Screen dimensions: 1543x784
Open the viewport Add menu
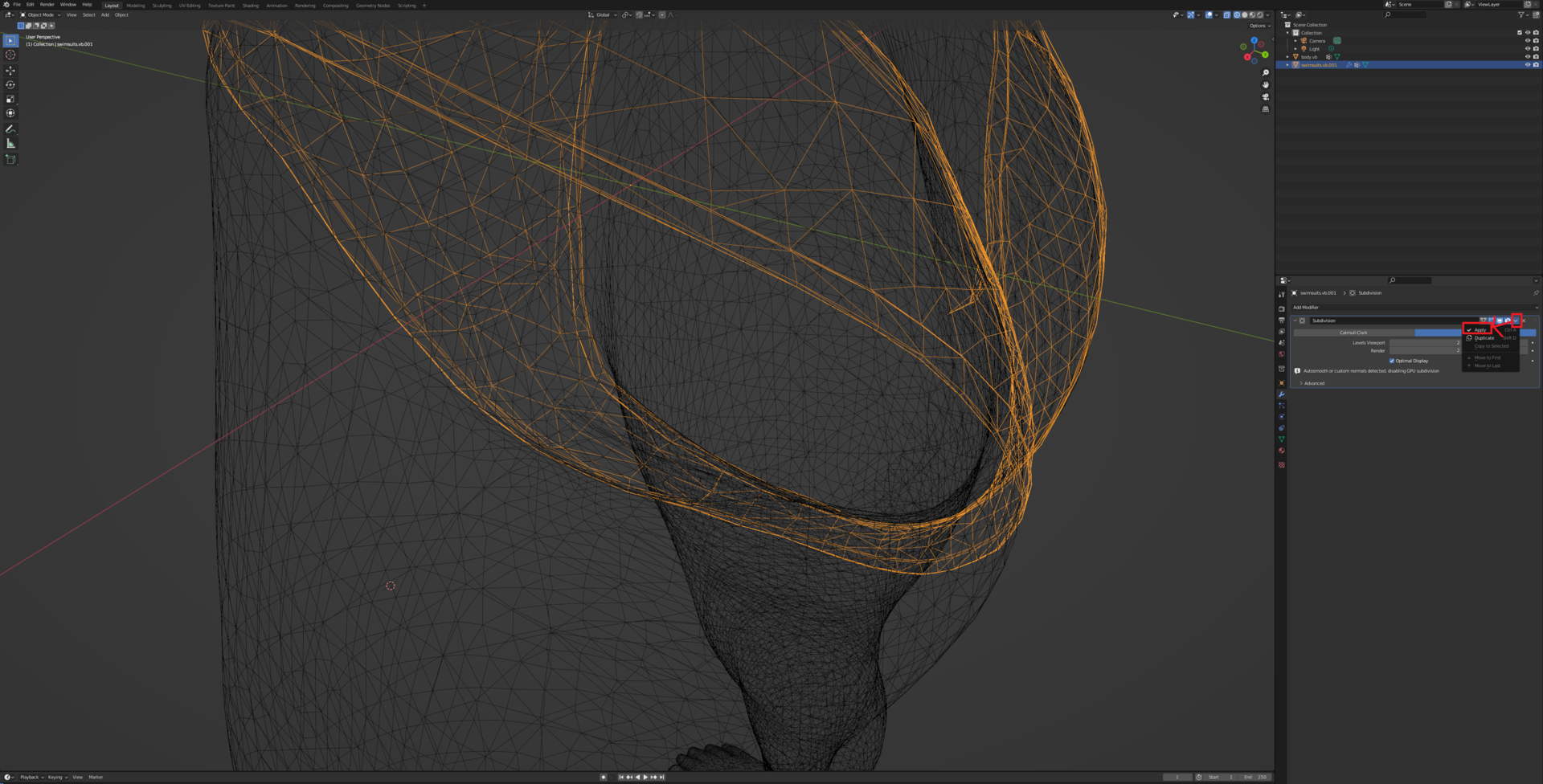tap(105, 15)
